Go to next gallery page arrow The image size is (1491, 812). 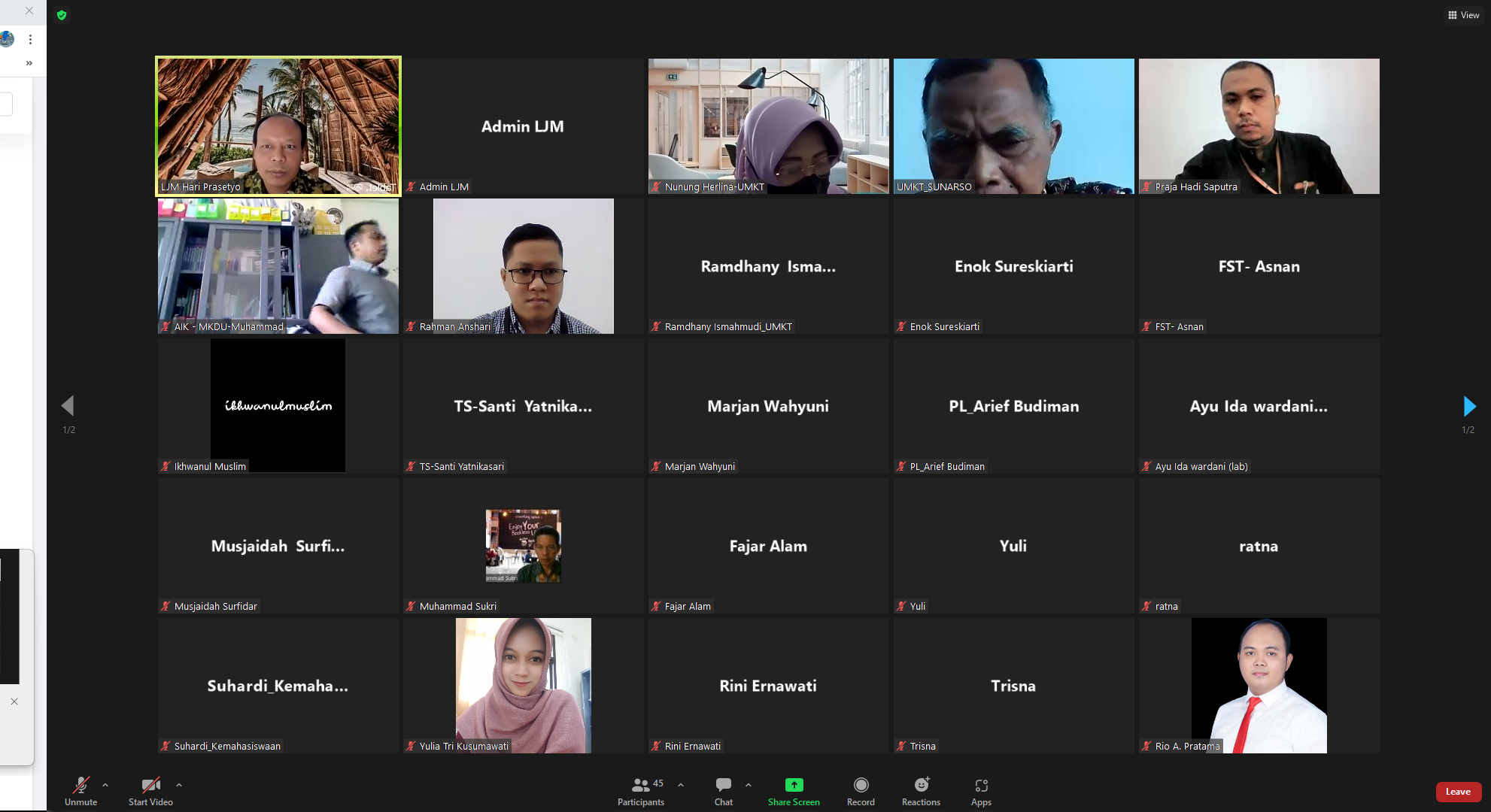(1469, 407)
